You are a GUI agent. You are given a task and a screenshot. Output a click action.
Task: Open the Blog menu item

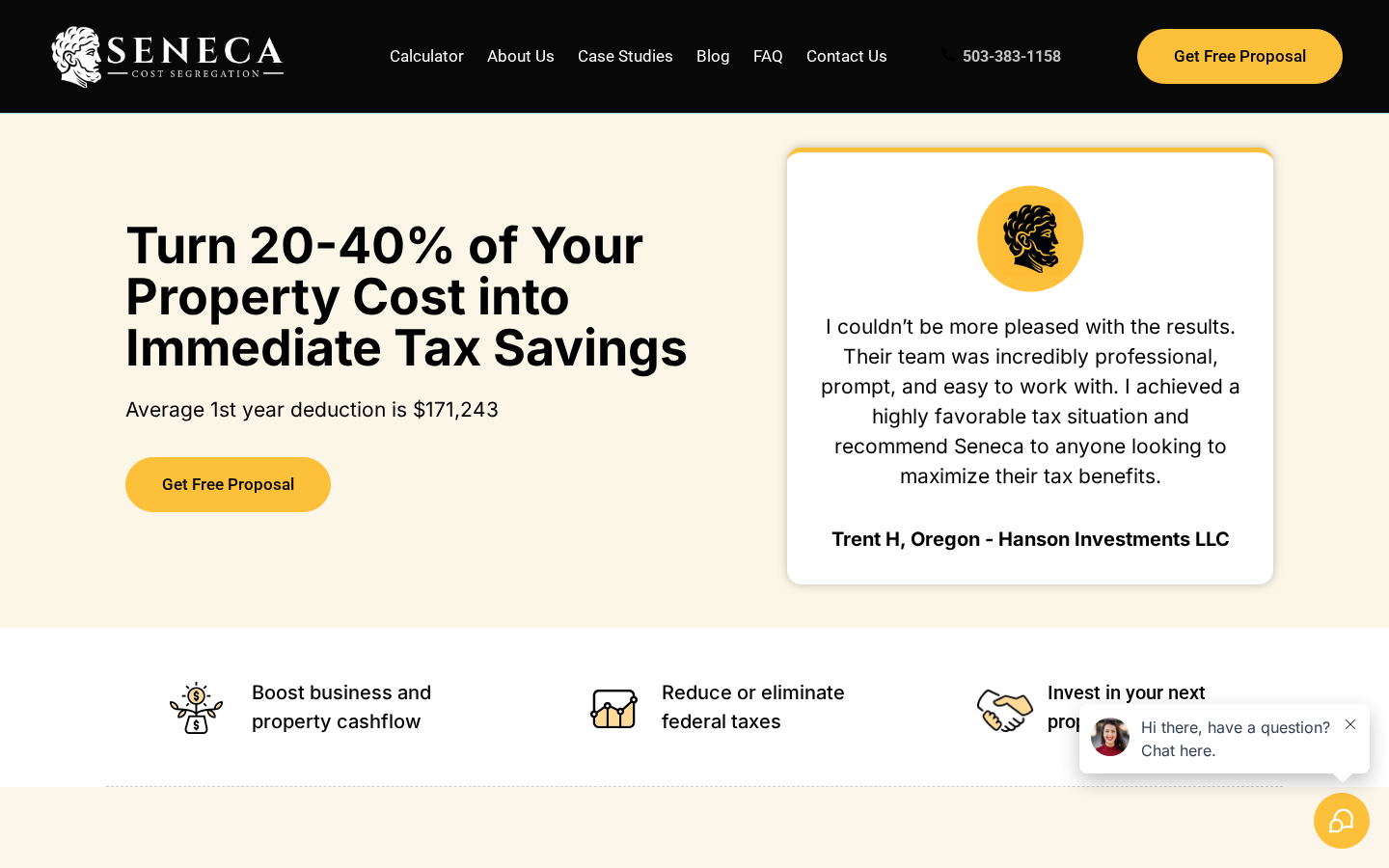click(713, 56)
